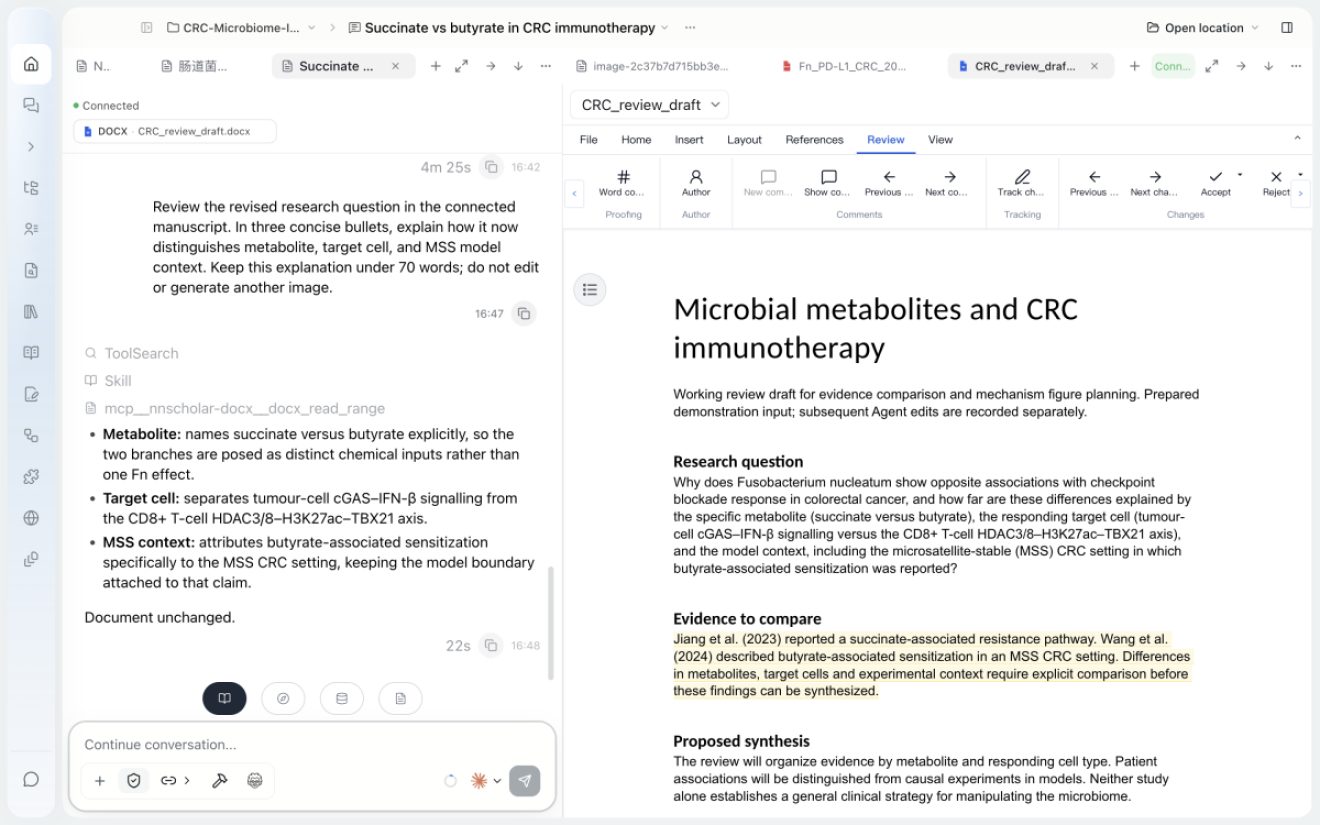This screenshot has height=825, width=1320.
Task: Jump to Previous change in the Changes group
Action: tap(1094, 184)
